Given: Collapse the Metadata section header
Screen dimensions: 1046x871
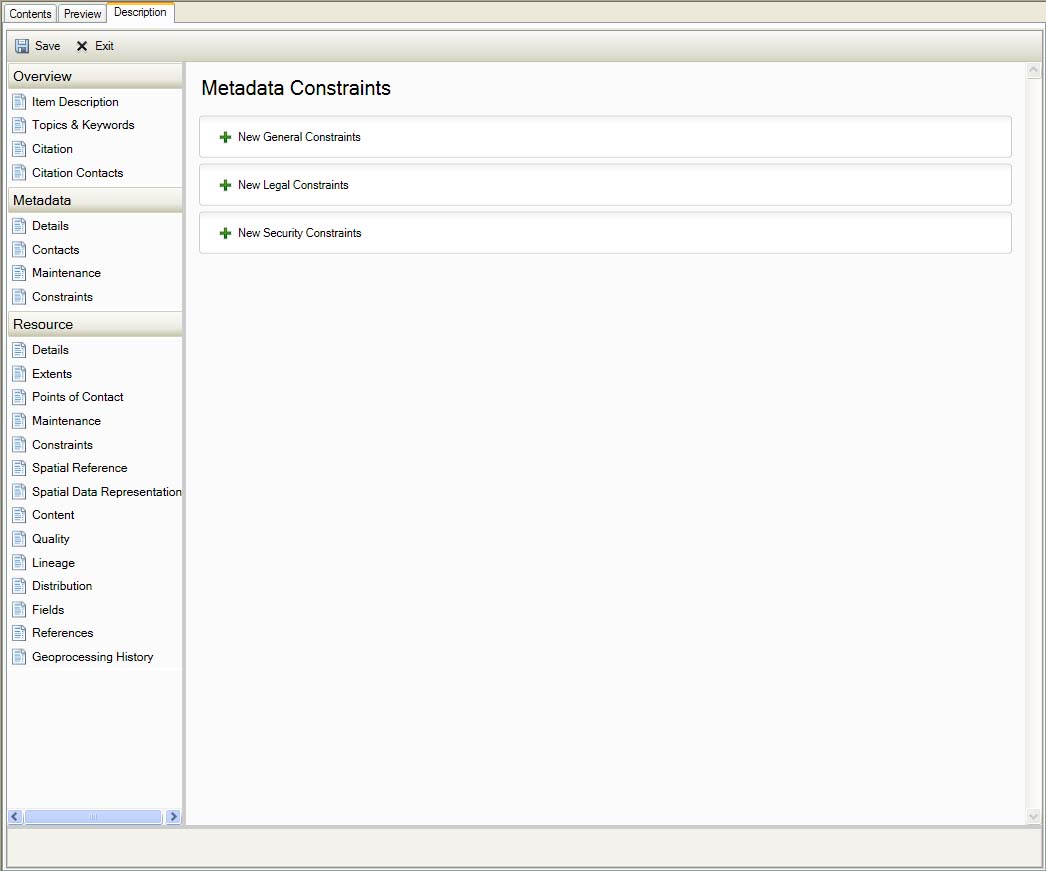Looking at the screenshot, I should coord(94,200).
